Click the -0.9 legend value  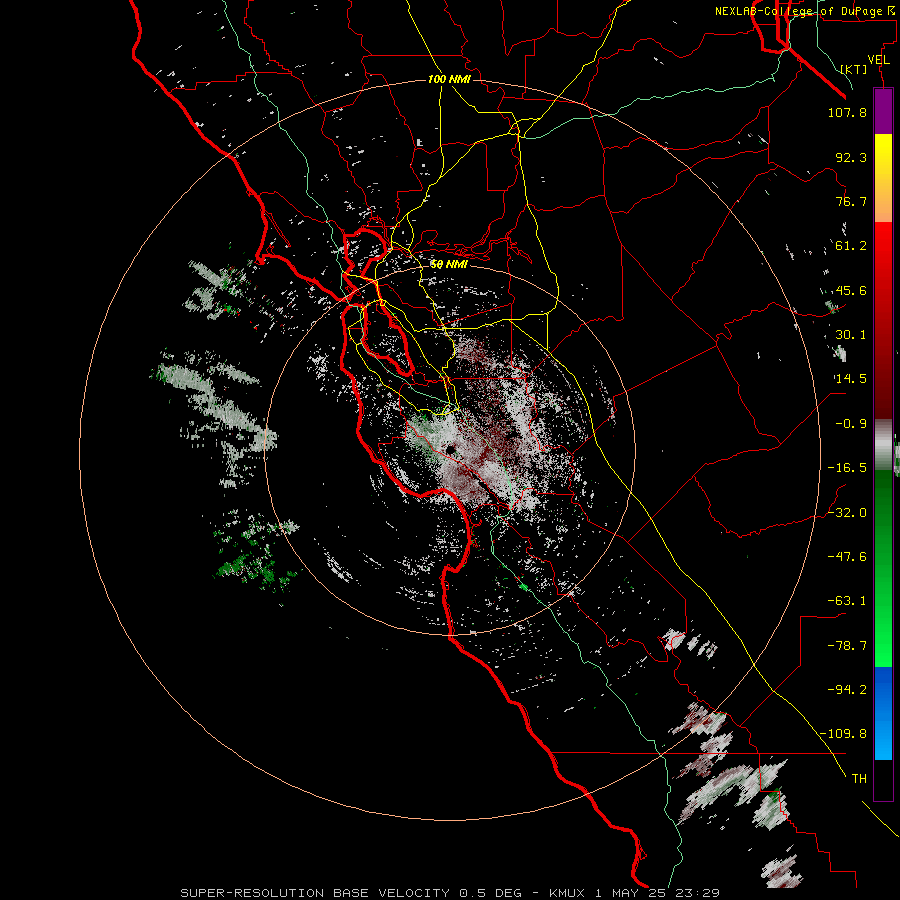coord(851,424)
